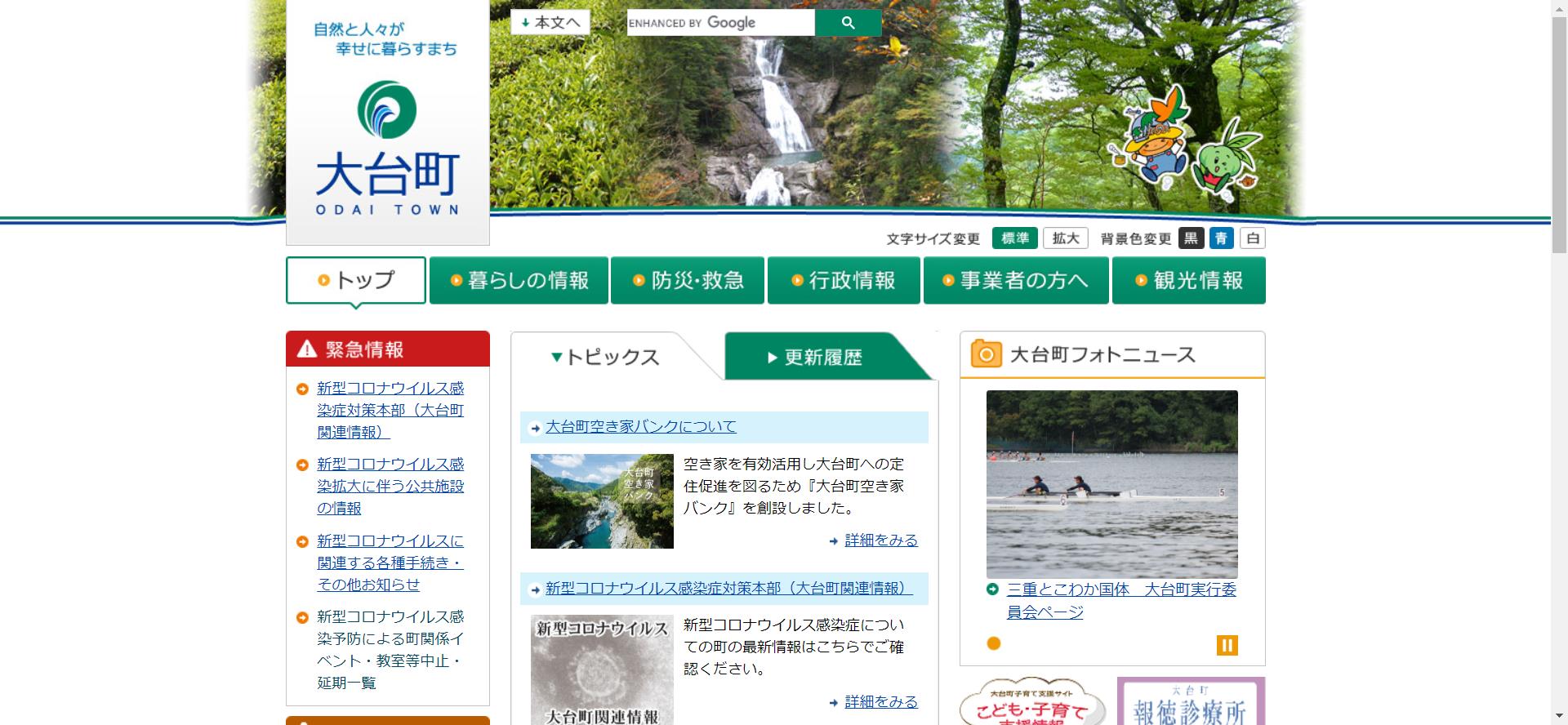Open the 防災・救急 menu
Viewport: 1568px width, 725px height.
[688, 280]
